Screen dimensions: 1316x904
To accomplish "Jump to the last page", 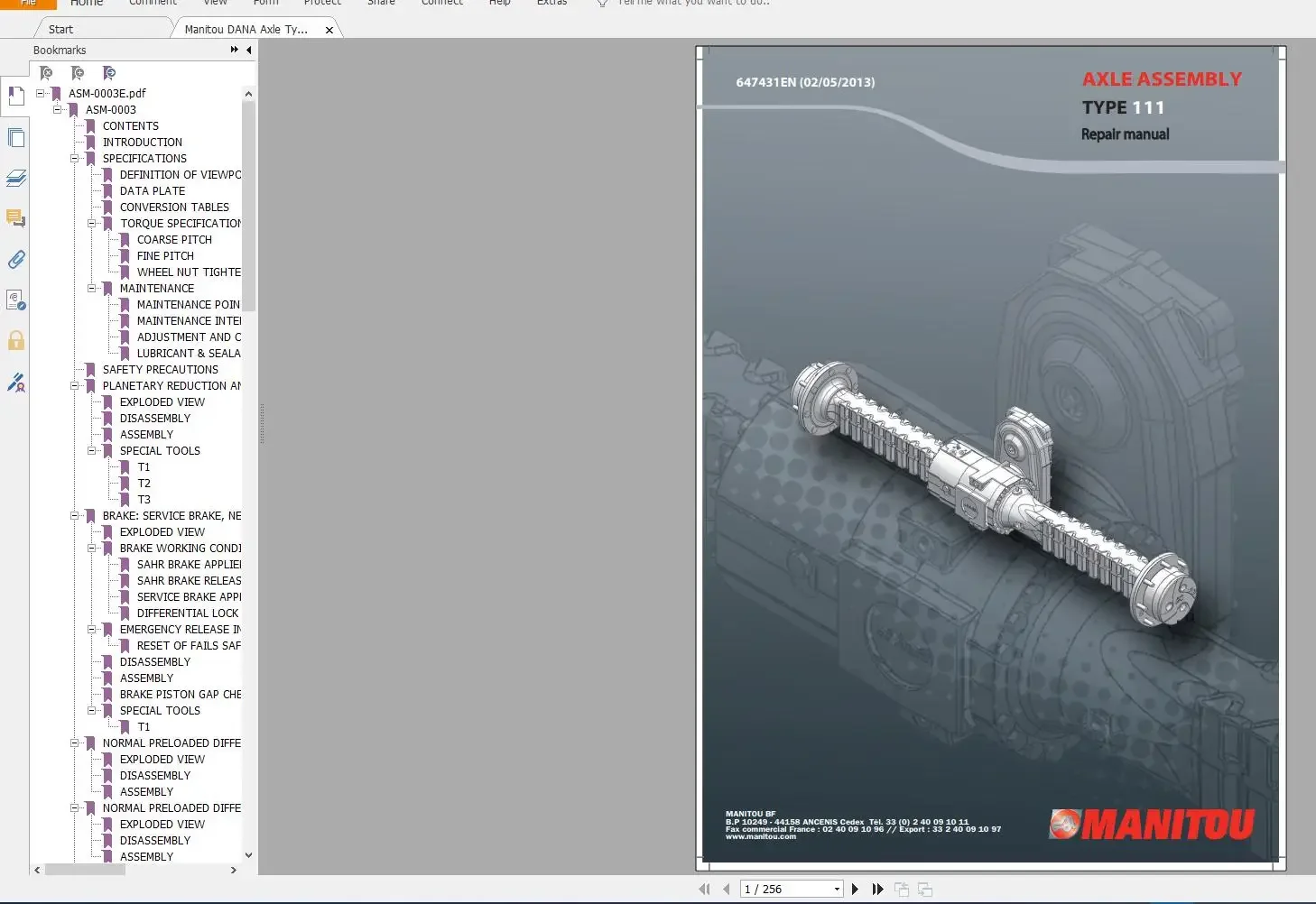I will point(877,890).
